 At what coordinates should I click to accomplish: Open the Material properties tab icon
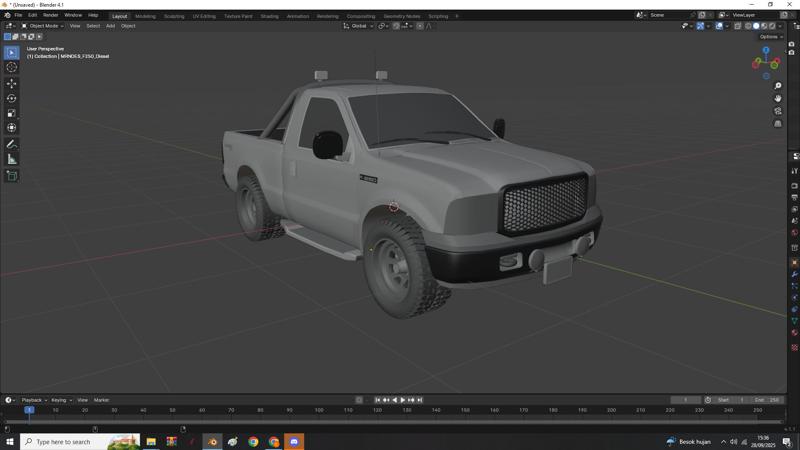[x=794, y=333]
